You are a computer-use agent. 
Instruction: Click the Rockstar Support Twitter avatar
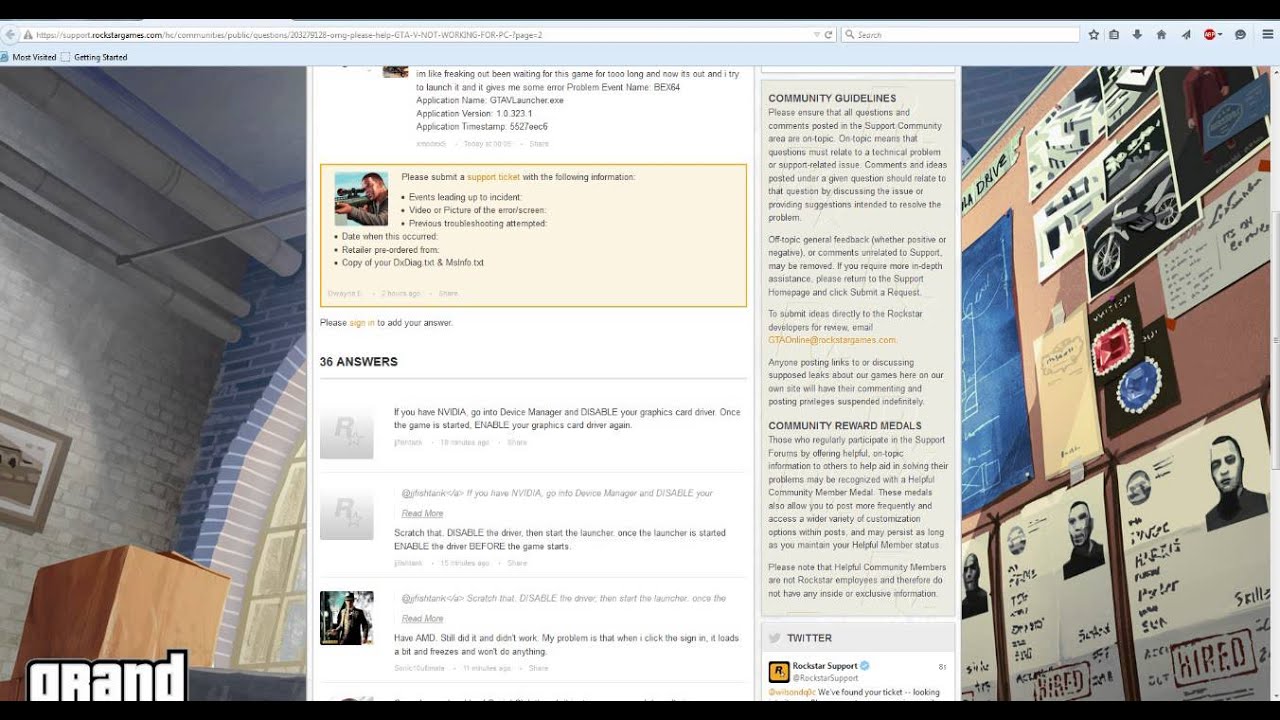[778, 672]
